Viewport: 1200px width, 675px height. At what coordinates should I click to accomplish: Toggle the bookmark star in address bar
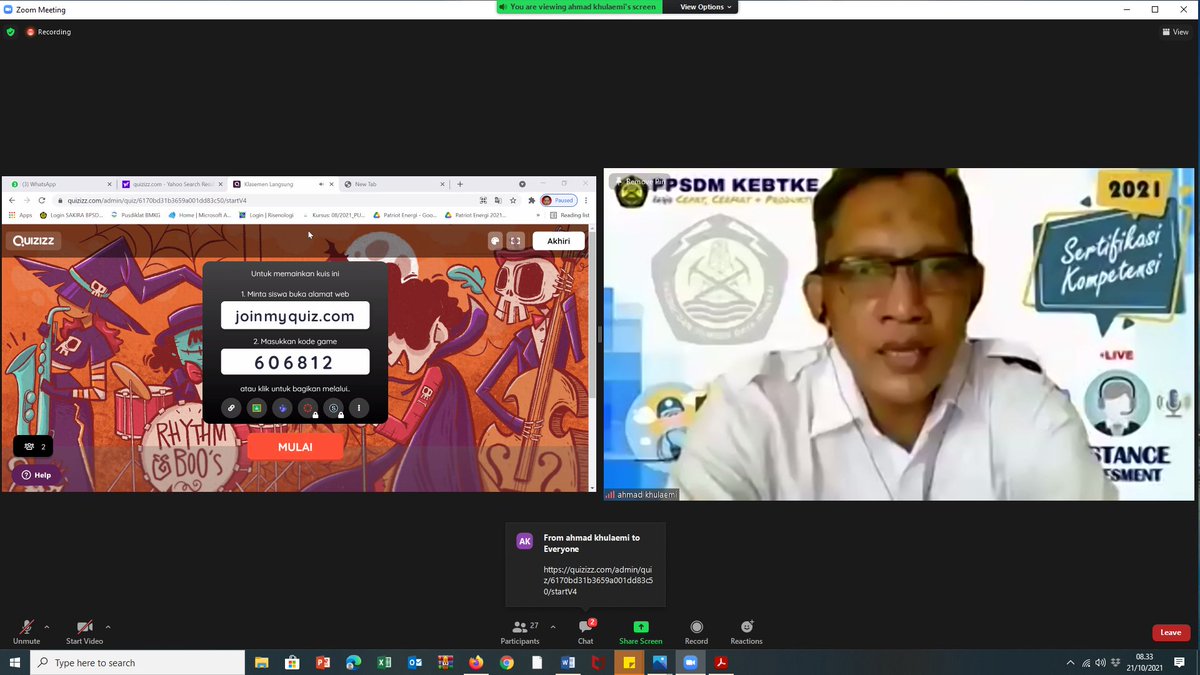515,200
